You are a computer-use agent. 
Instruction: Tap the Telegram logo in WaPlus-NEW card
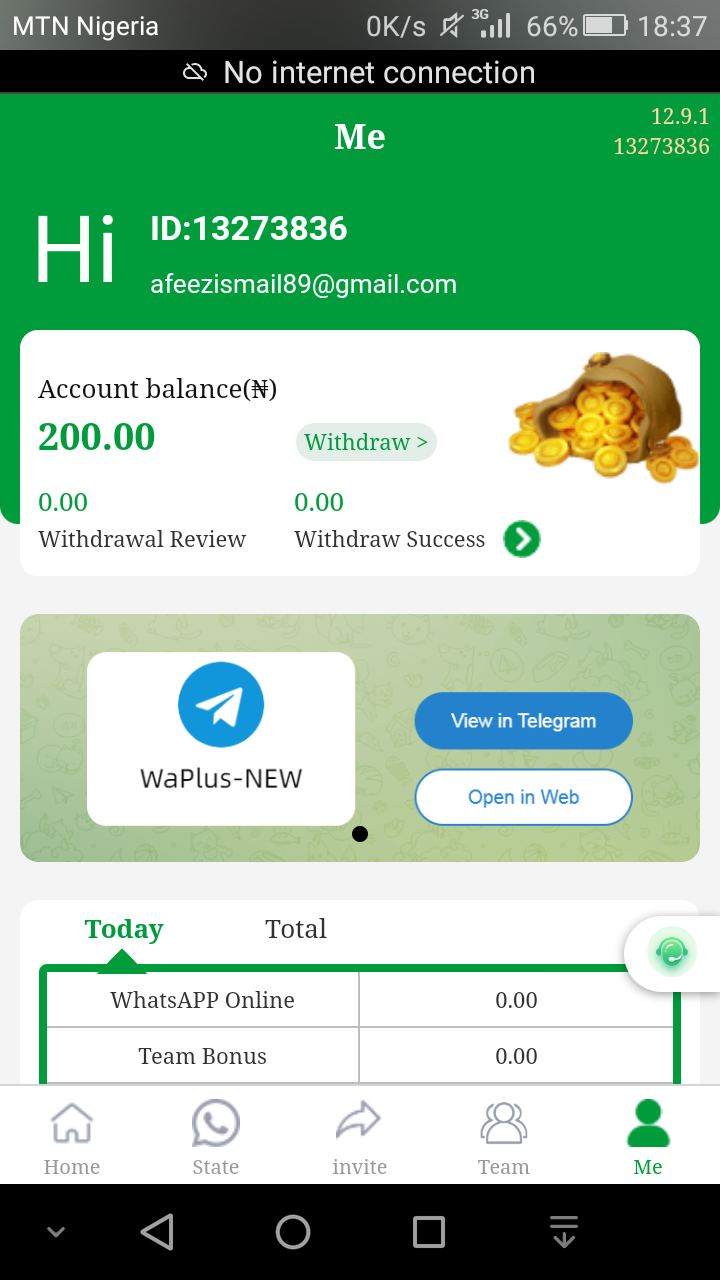click(221, 705)
